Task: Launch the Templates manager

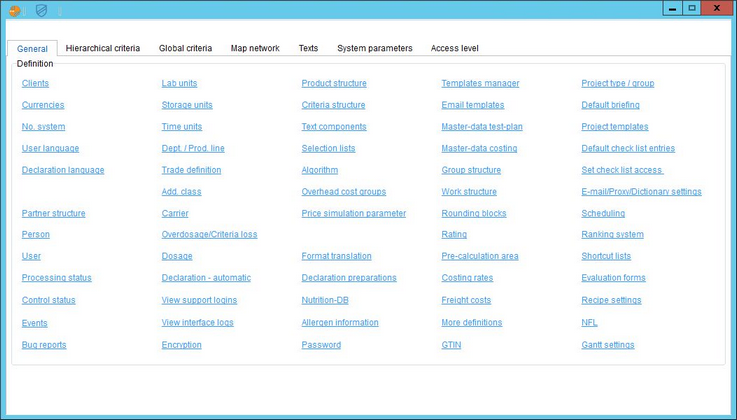Action: pyautogui.click(x=480, y=83)
